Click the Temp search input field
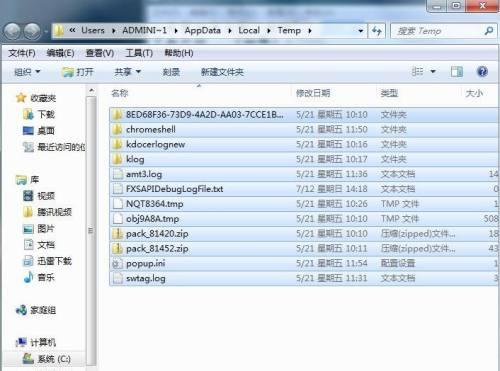500x371 pixels. (437, 31)
